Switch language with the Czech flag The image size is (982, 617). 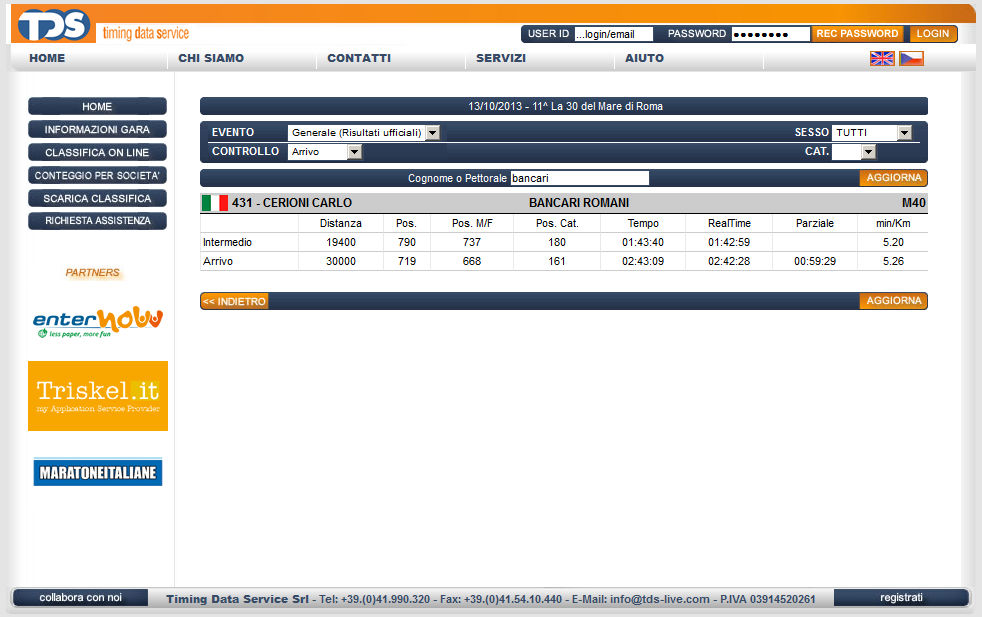[911, 59]
